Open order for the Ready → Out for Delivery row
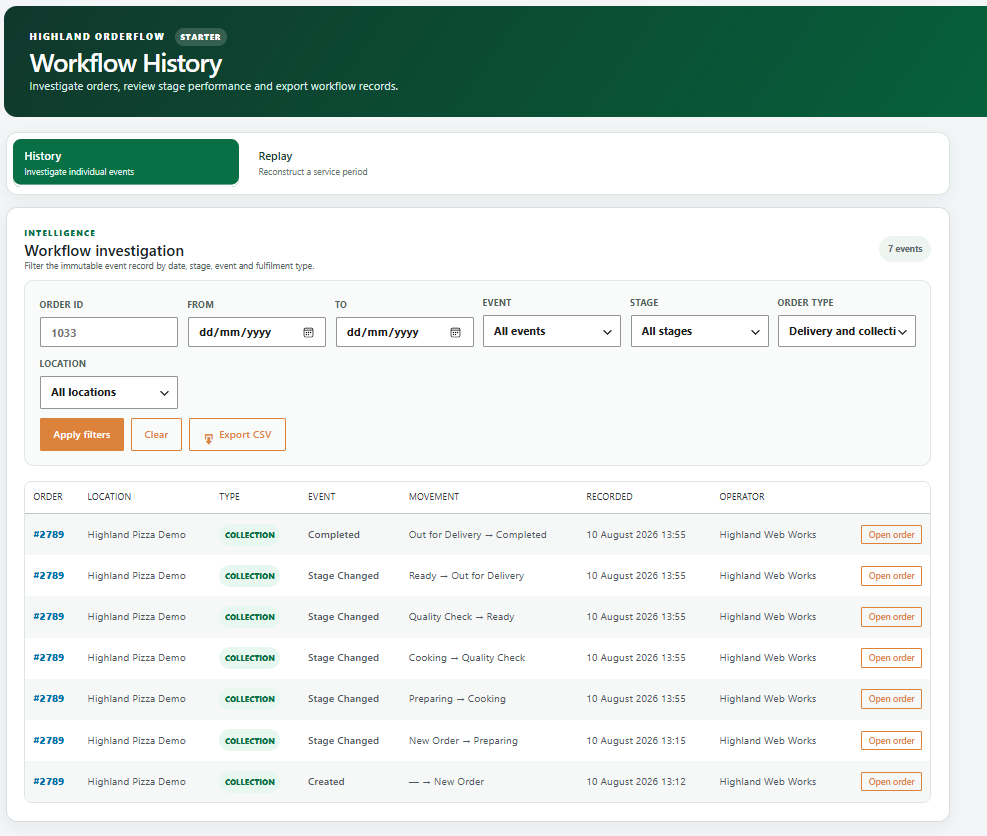Screen dimensions: 987x836 (x=891, y=575)
